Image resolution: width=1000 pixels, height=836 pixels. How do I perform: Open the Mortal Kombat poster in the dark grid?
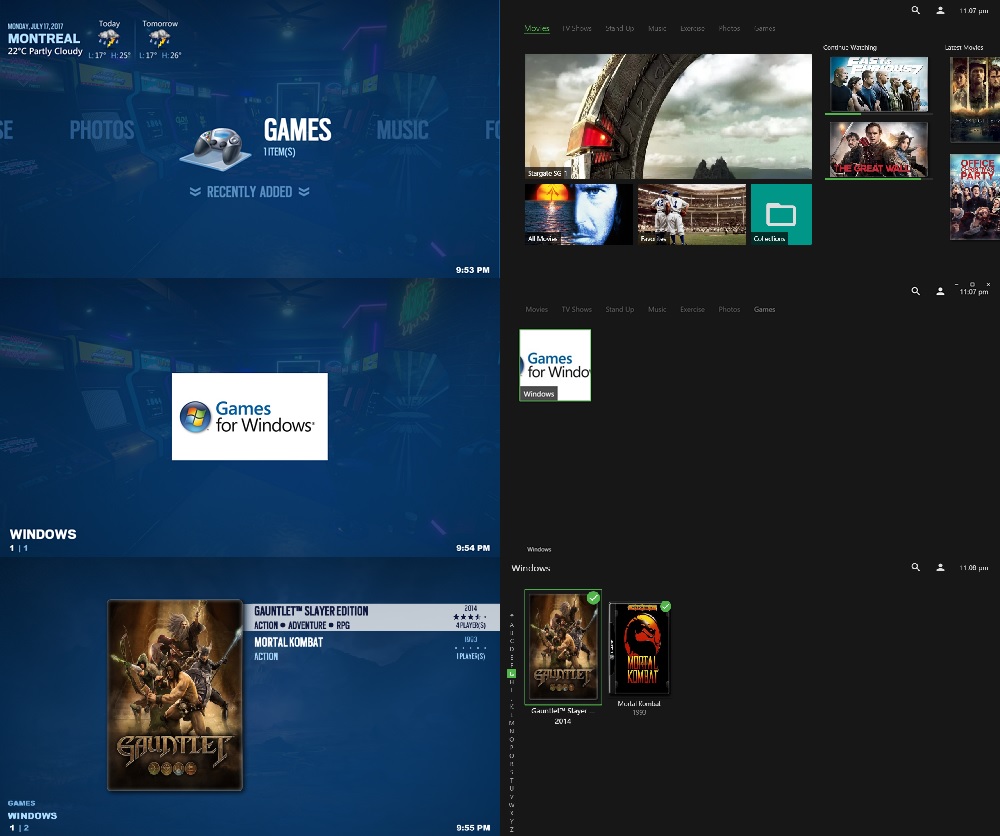pyautogui.click(x=640, y=649)
